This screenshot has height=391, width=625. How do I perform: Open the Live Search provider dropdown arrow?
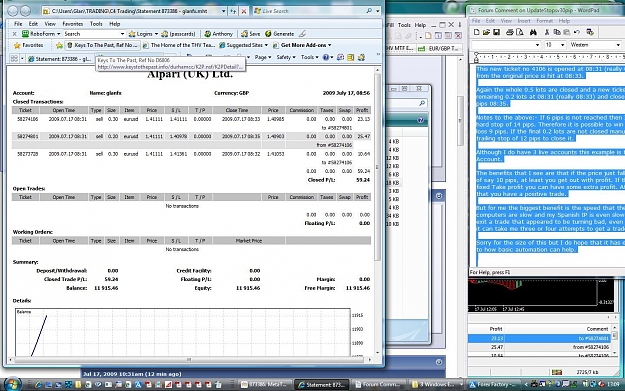pyautogui.click(x=377, y=11)
